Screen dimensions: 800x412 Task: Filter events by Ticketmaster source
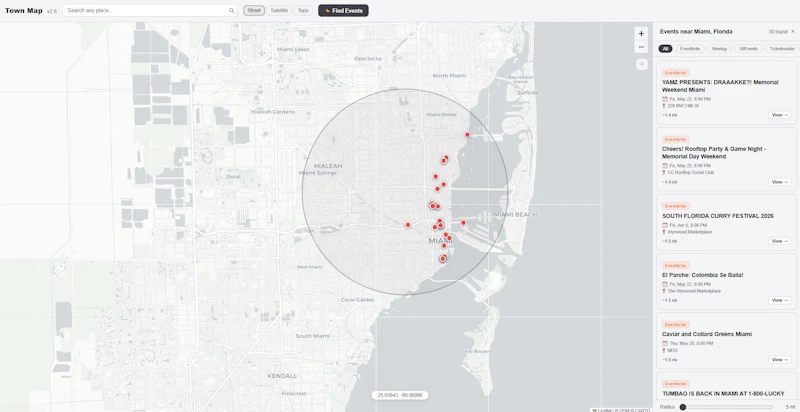[x=782, y=49]
